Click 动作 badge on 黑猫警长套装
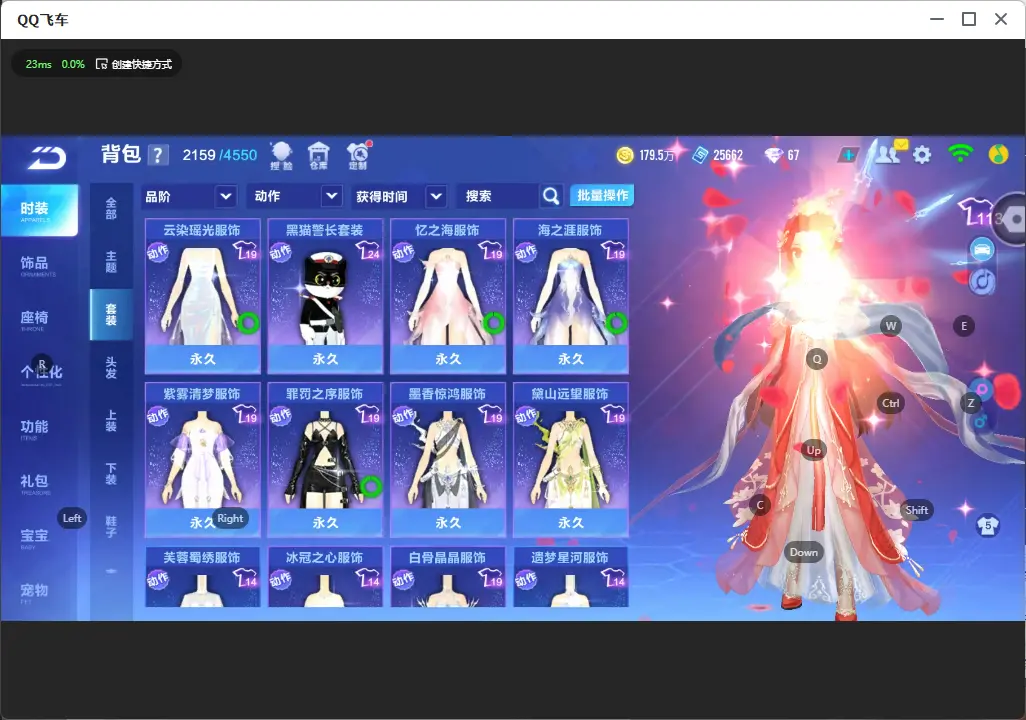 click(281, 253)
